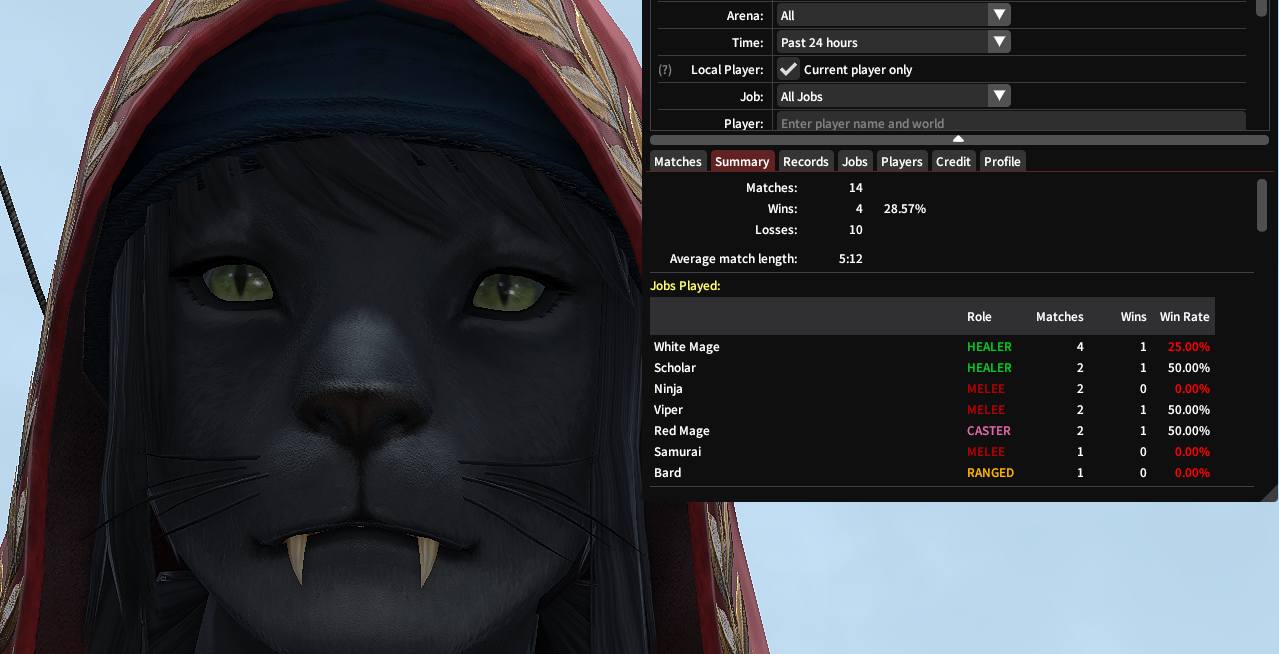Open the Players tab
1279x654 pixels.
point(902,161)
